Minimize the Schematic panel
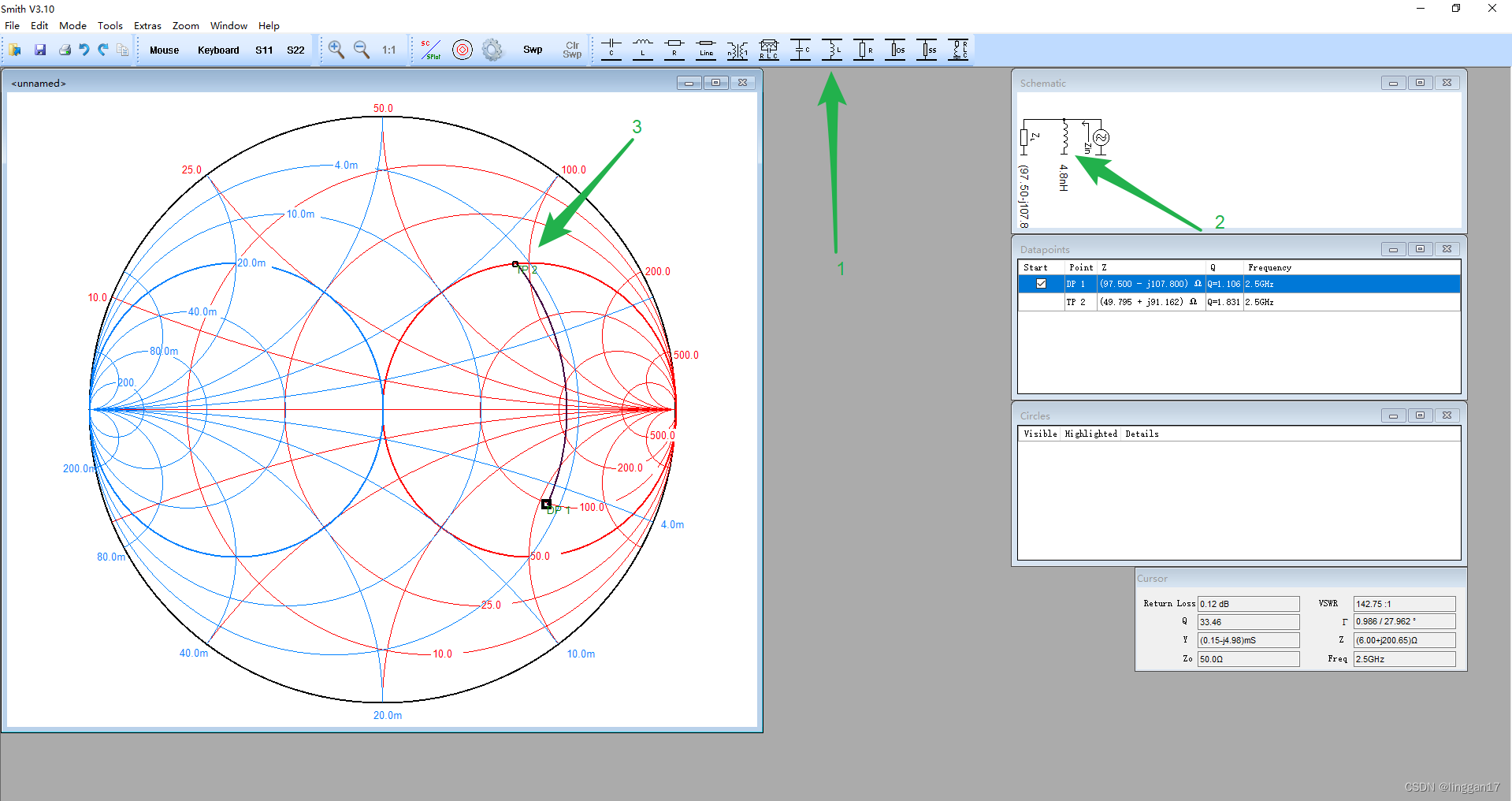1512x801 pixels. 1393,83
